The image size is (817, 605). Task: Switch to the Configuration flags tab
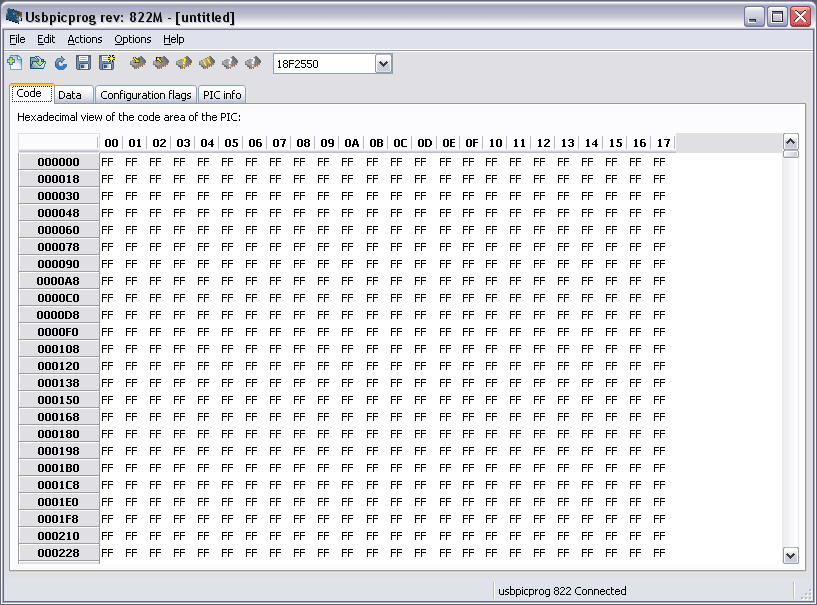(146, 95)
